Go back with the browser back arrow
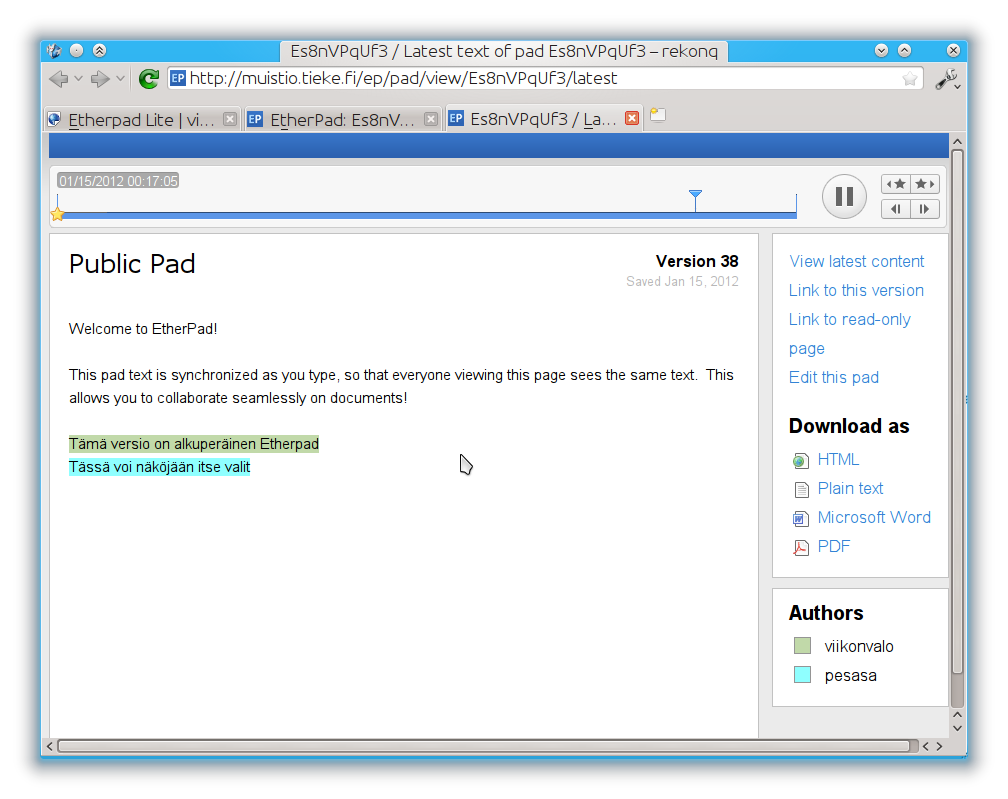Screen dimensions: 1008x799 [58, 79]
